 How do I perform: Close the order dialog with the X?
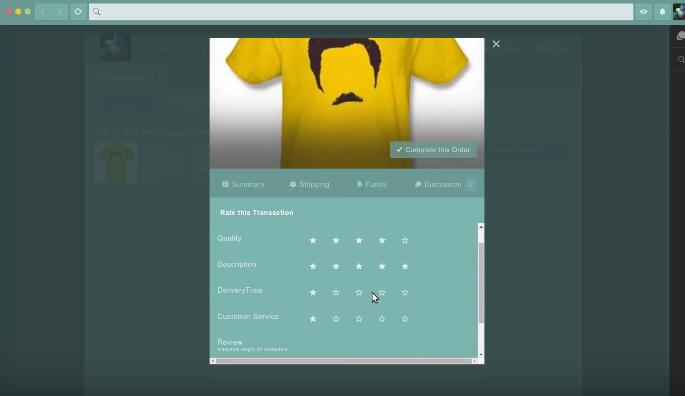pyautogui.click(x=496, y=44)
